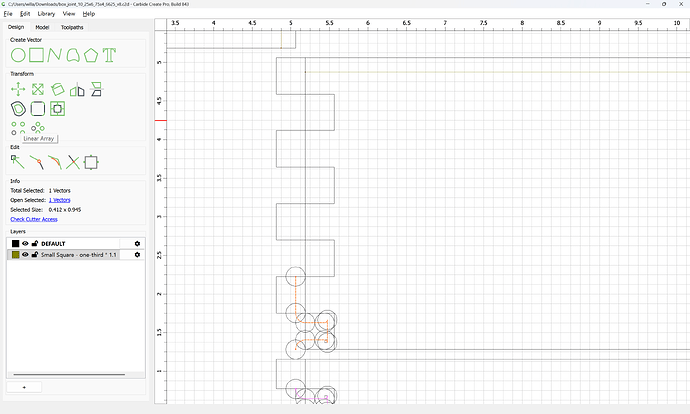Switch to the Toolpaths tab
690x414 pixels.
pos(72,27)
